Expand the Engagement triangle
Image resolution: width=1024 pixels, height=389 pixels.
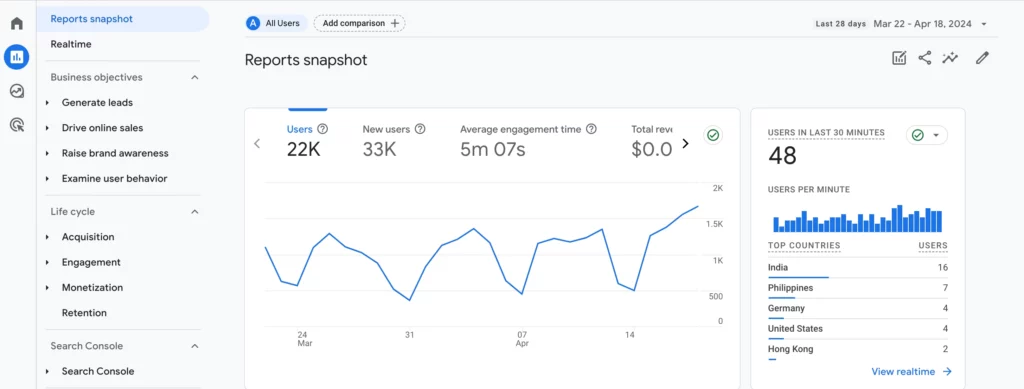click(48, 262)
